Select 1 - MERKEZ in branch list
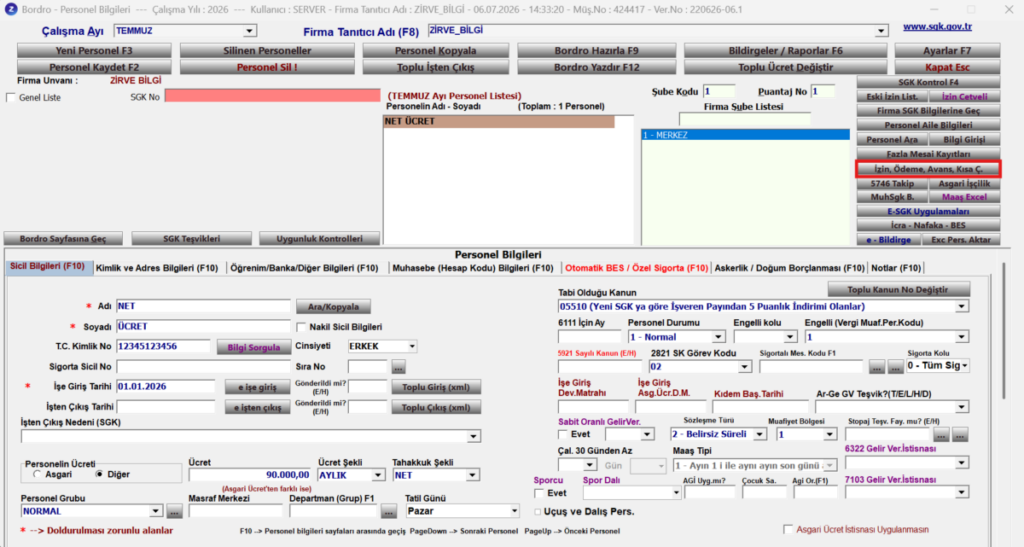 745,135
